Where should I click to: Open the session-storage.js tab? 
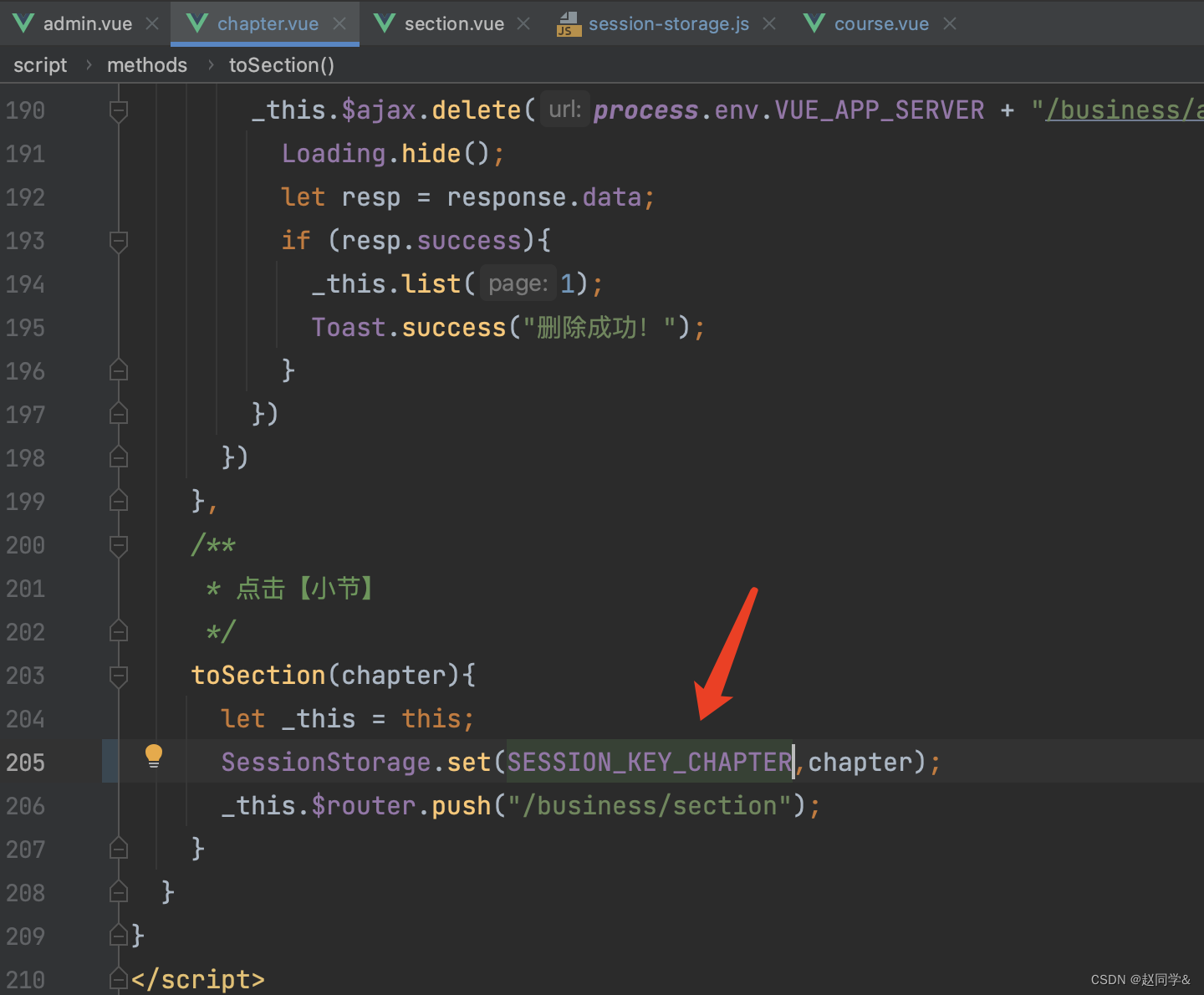669,23
